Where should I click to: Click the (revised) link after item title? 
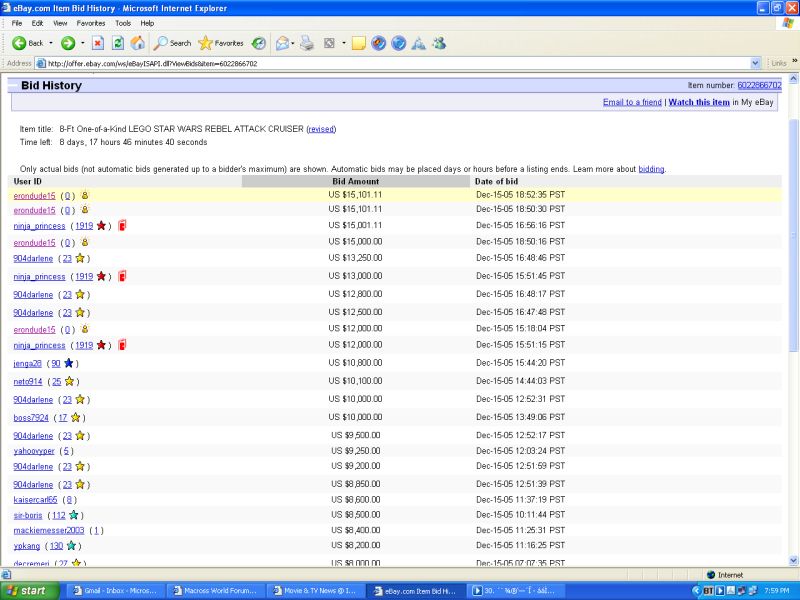321,129
